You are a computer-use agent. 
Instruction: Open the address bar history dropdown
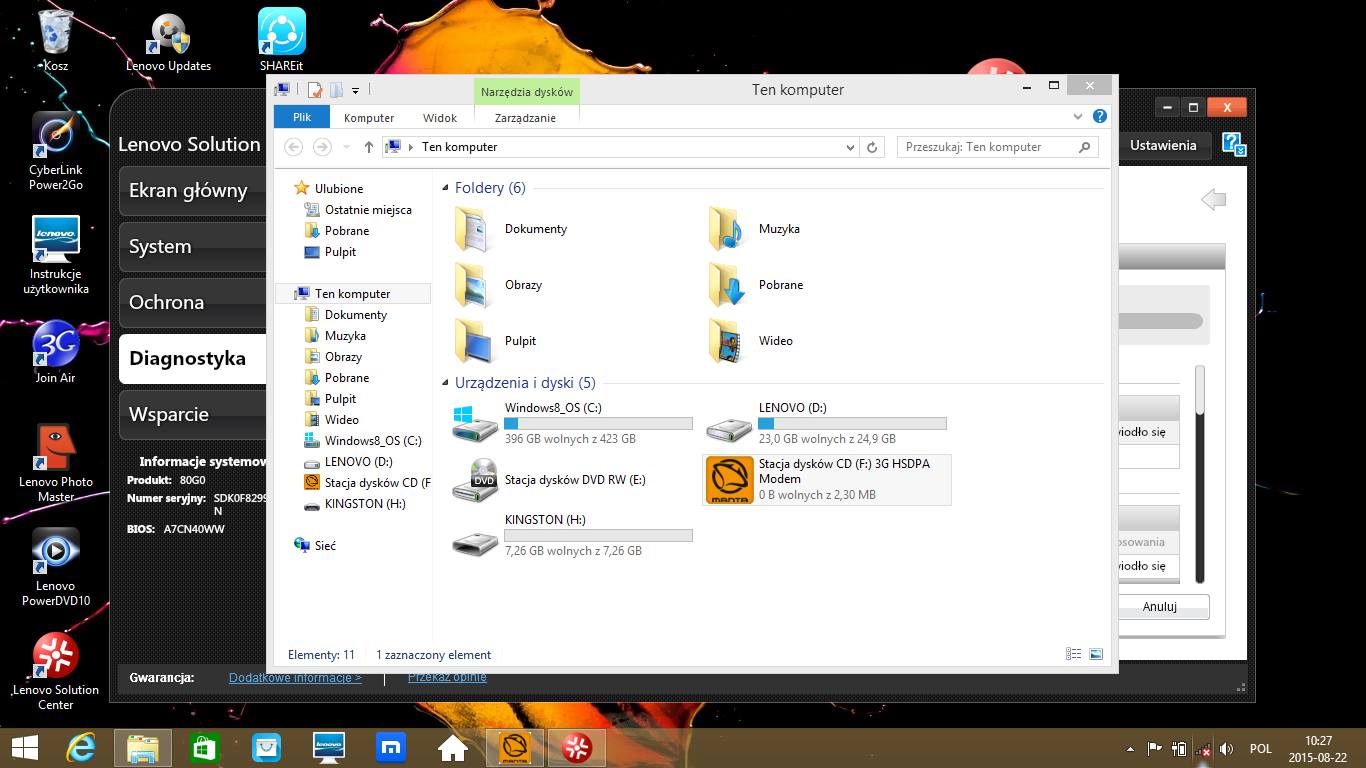(x=851, y=147)
